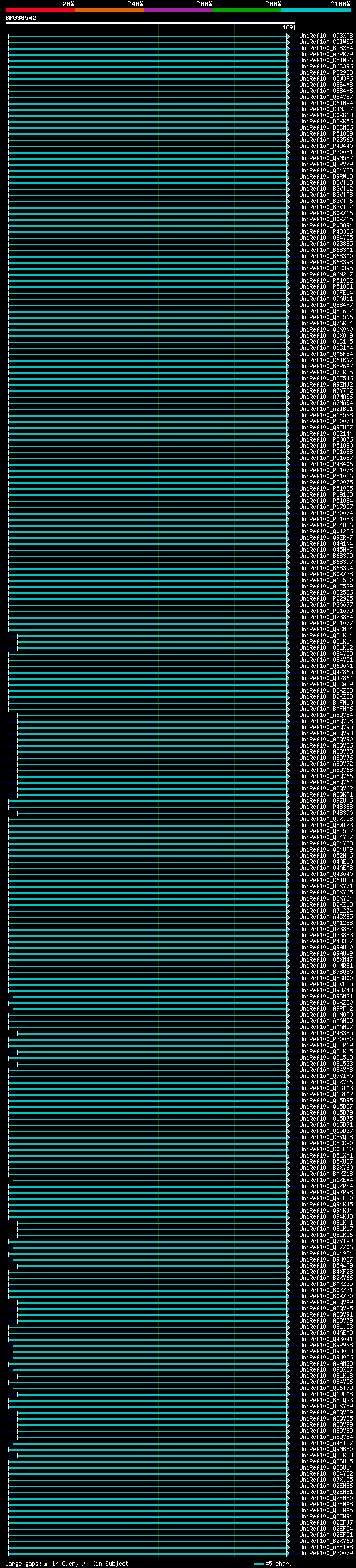Click the red 20% identity legend segment
Image resolution: width=356 pixels, height=1568 pixels.
pyautogui.click(x=40, y=10)
